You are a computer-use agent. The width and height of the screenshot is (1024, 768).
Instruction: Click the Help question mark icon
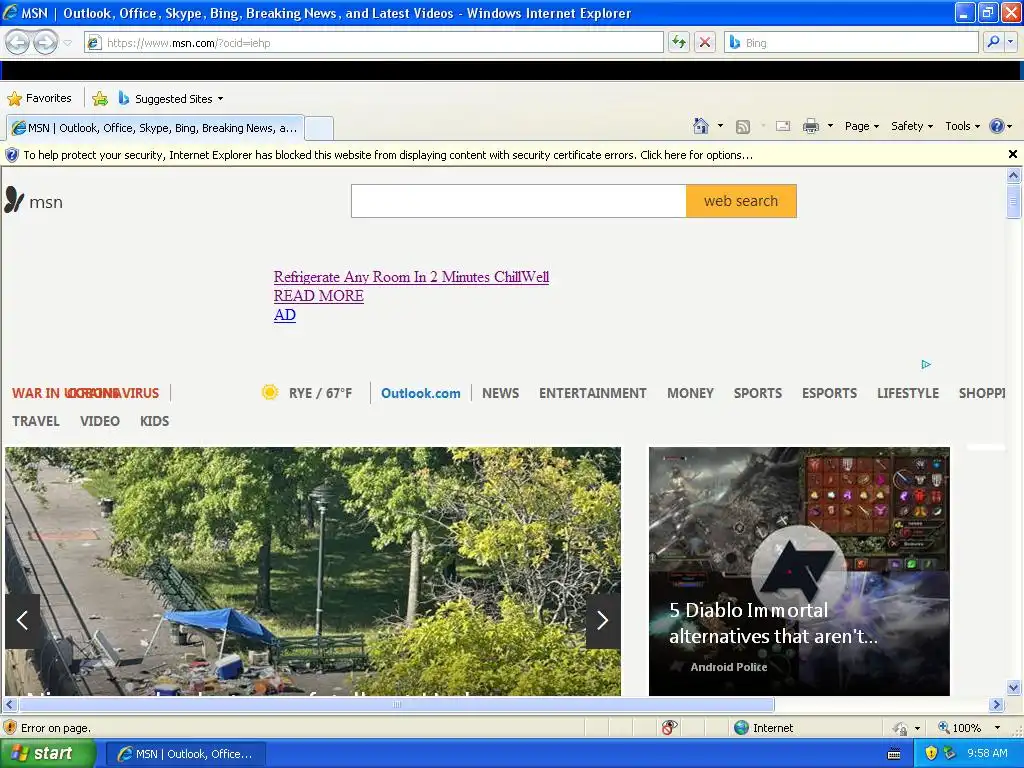pos(997,126)
